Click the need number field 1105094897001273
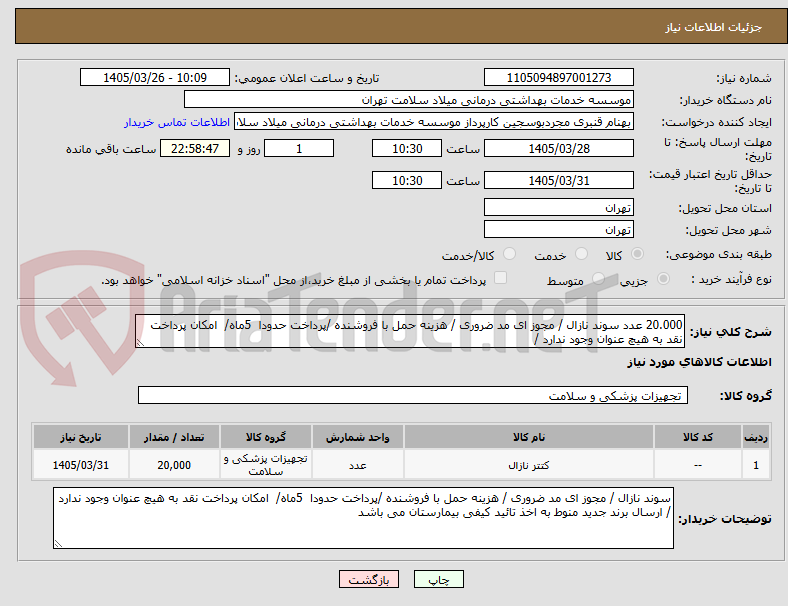 pyautogui.click(x=559, y=77)
